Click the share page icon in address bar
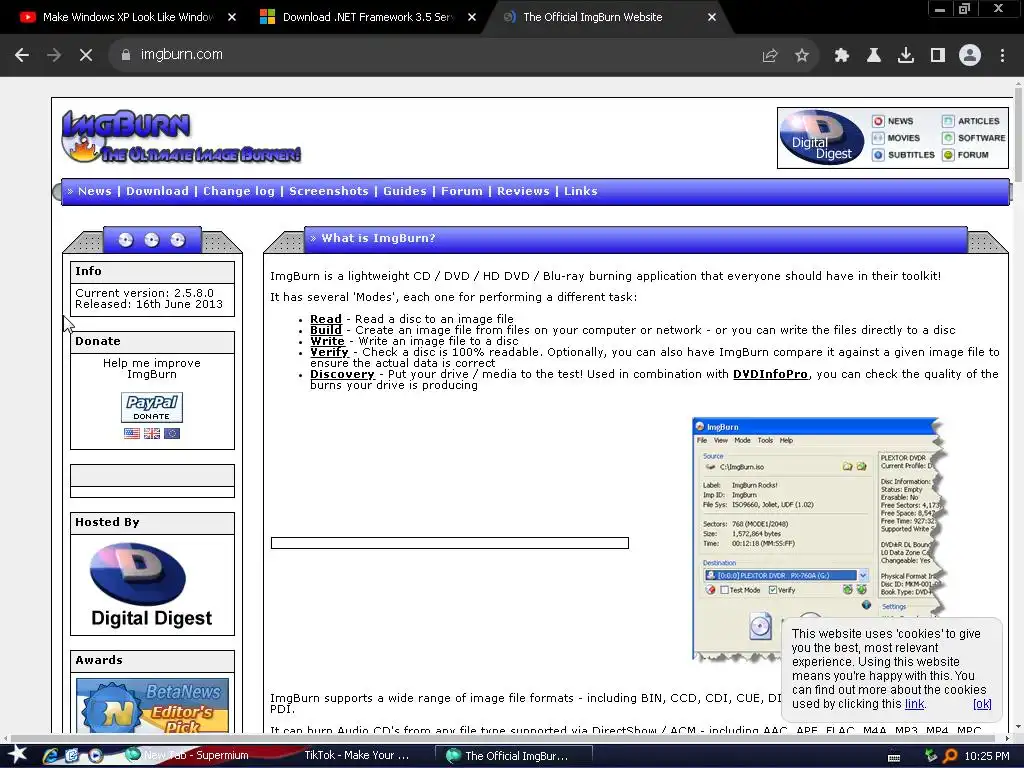The height and width of the screenshot is (768, 1024). tap(770, 56)
